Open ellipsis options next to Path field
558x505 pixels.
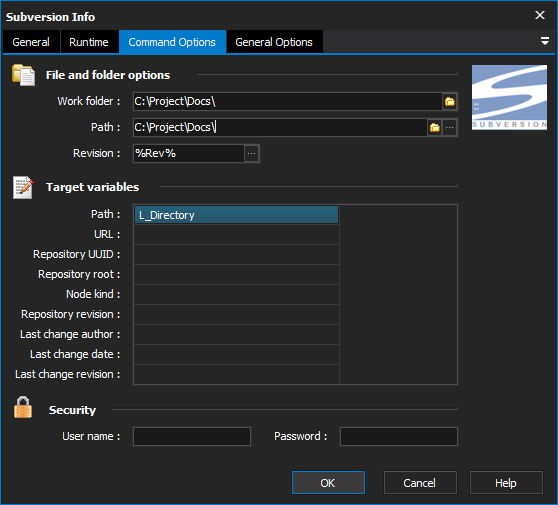450,127
